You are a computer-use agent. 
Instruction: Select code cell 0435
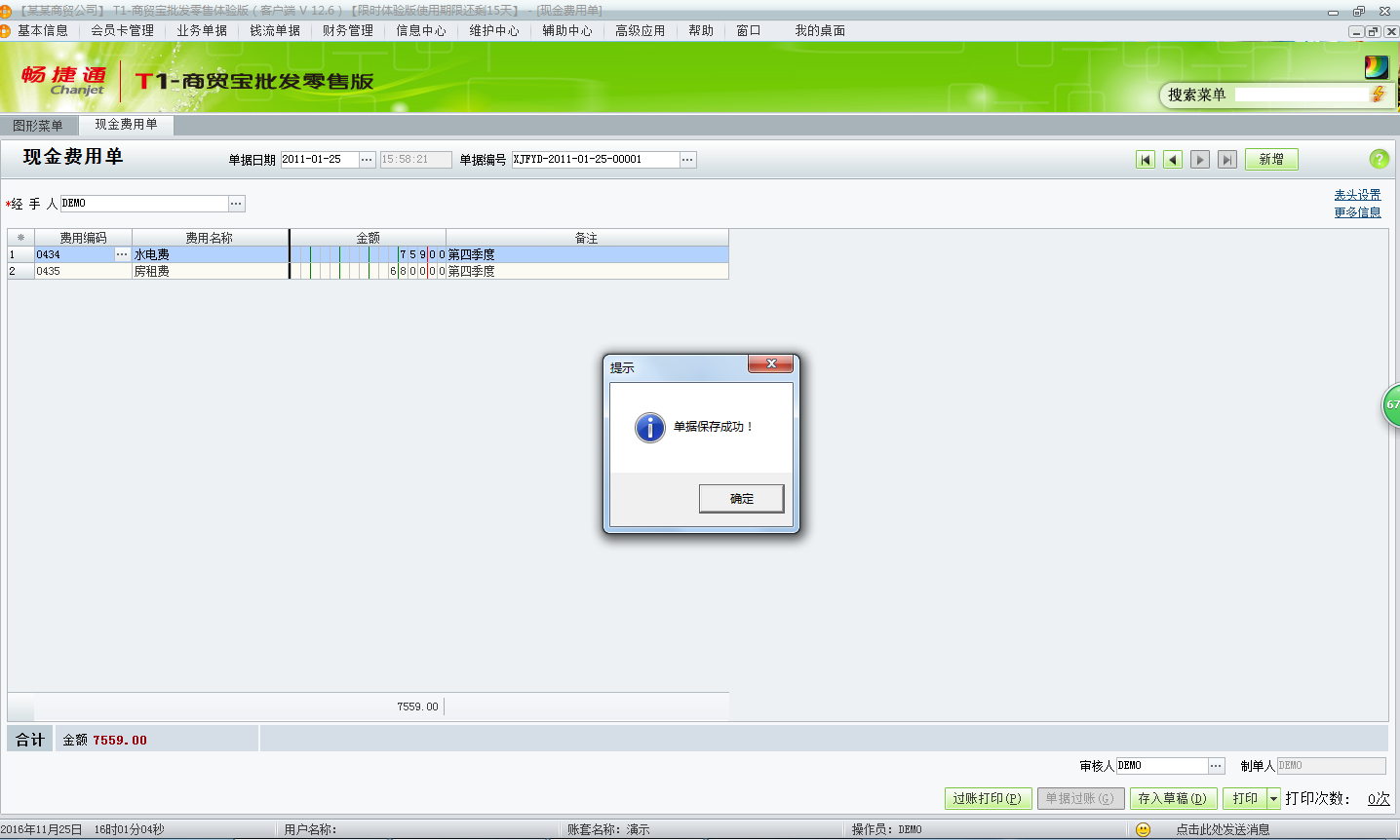83,271
